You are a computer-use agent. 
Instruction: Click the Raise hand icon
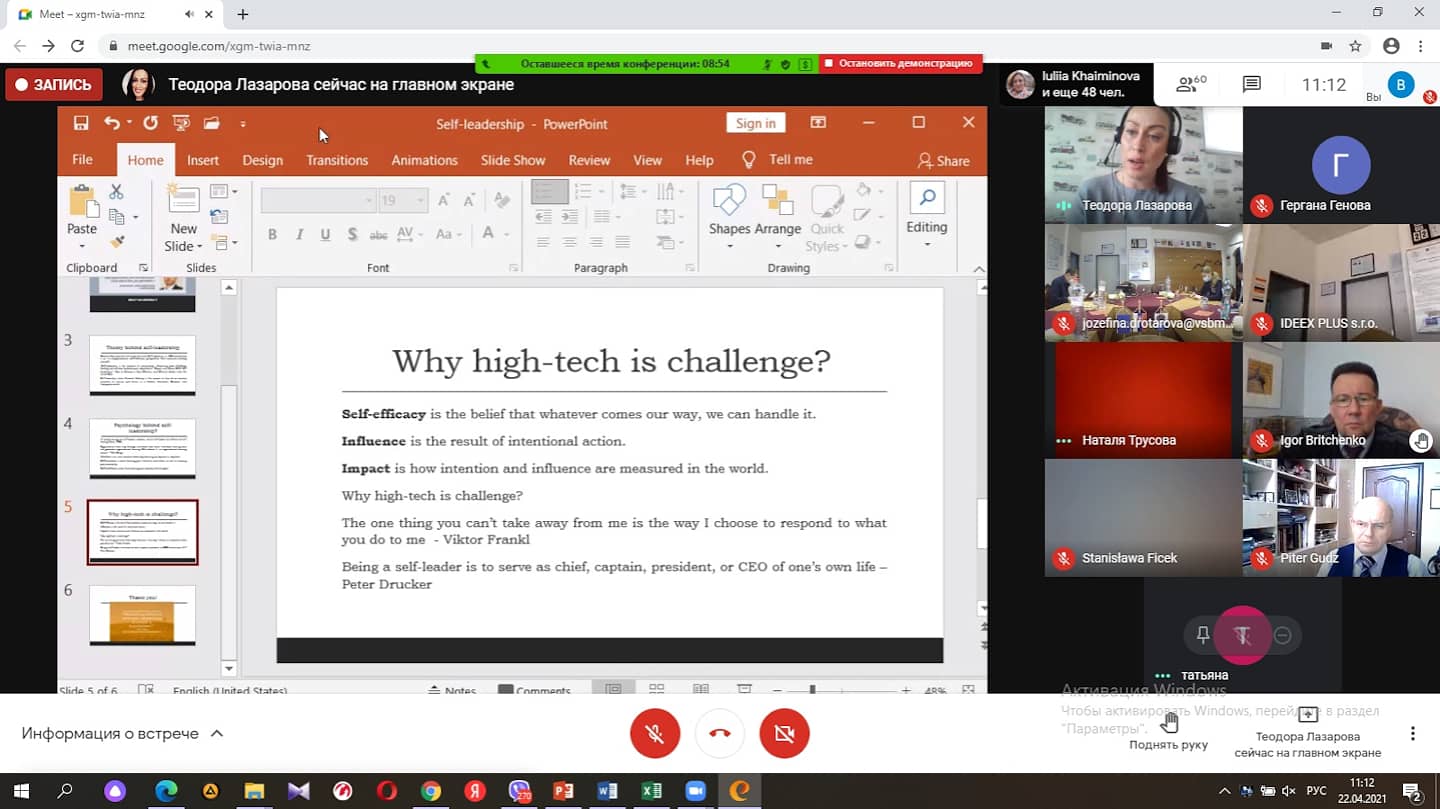click(x=1168, y=722)
